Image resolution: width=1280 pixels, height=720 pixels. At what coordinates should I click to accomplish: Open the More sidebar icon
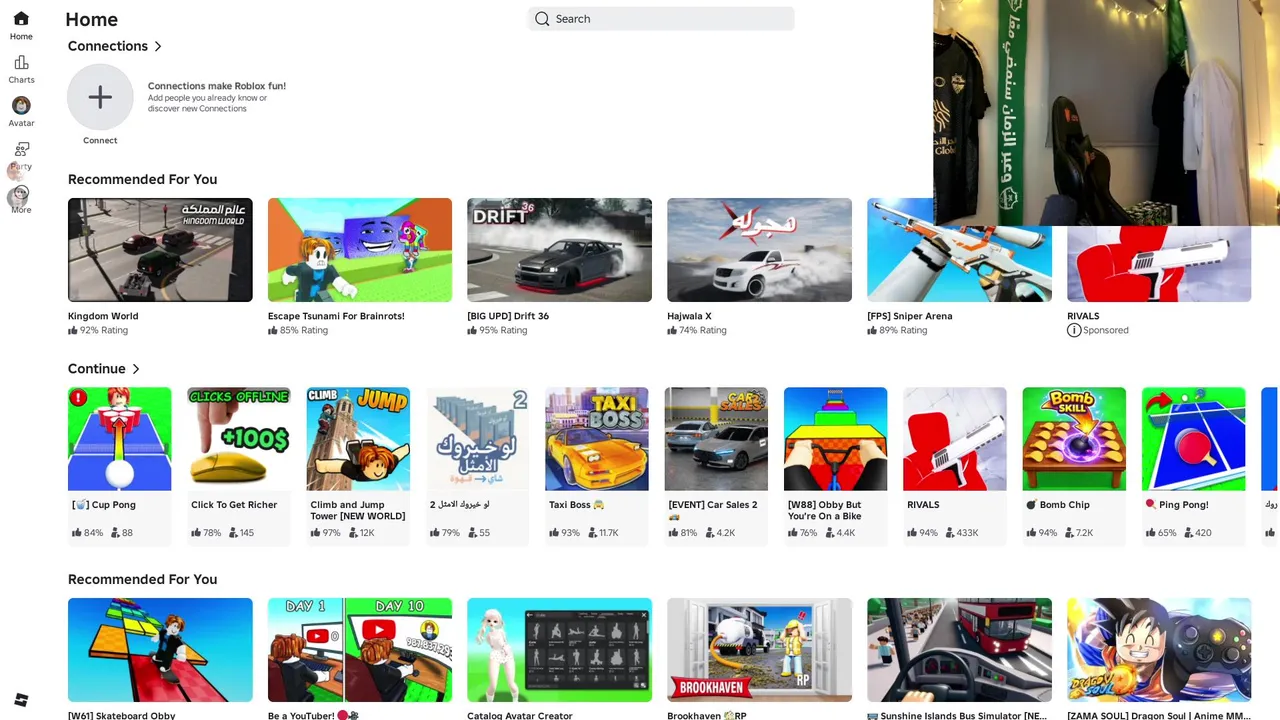point(21,193)
